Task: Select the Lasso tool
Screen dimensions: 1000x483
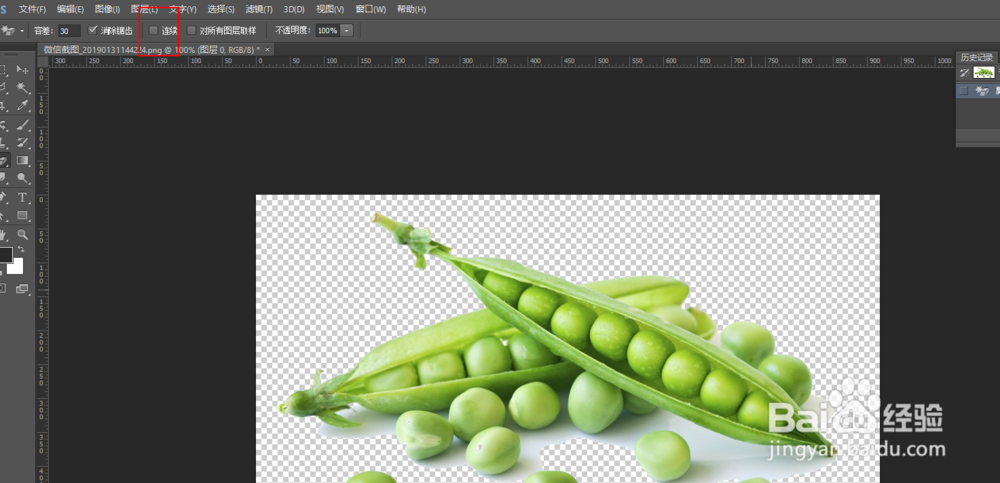Action: tap(3, 87)
